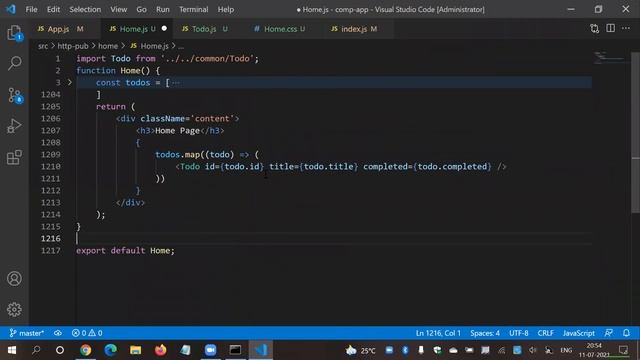Open the Help menu
The height and width of the screenshot is (360, 640).
click(x=226, y=9)
